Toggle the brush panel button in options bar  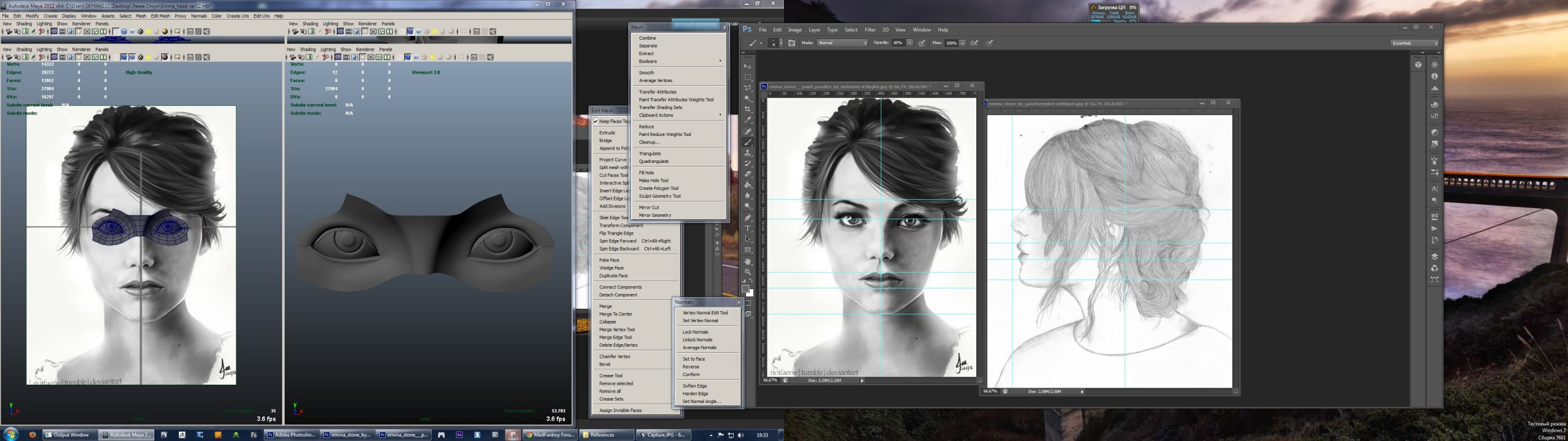click(x=791, y=43)
